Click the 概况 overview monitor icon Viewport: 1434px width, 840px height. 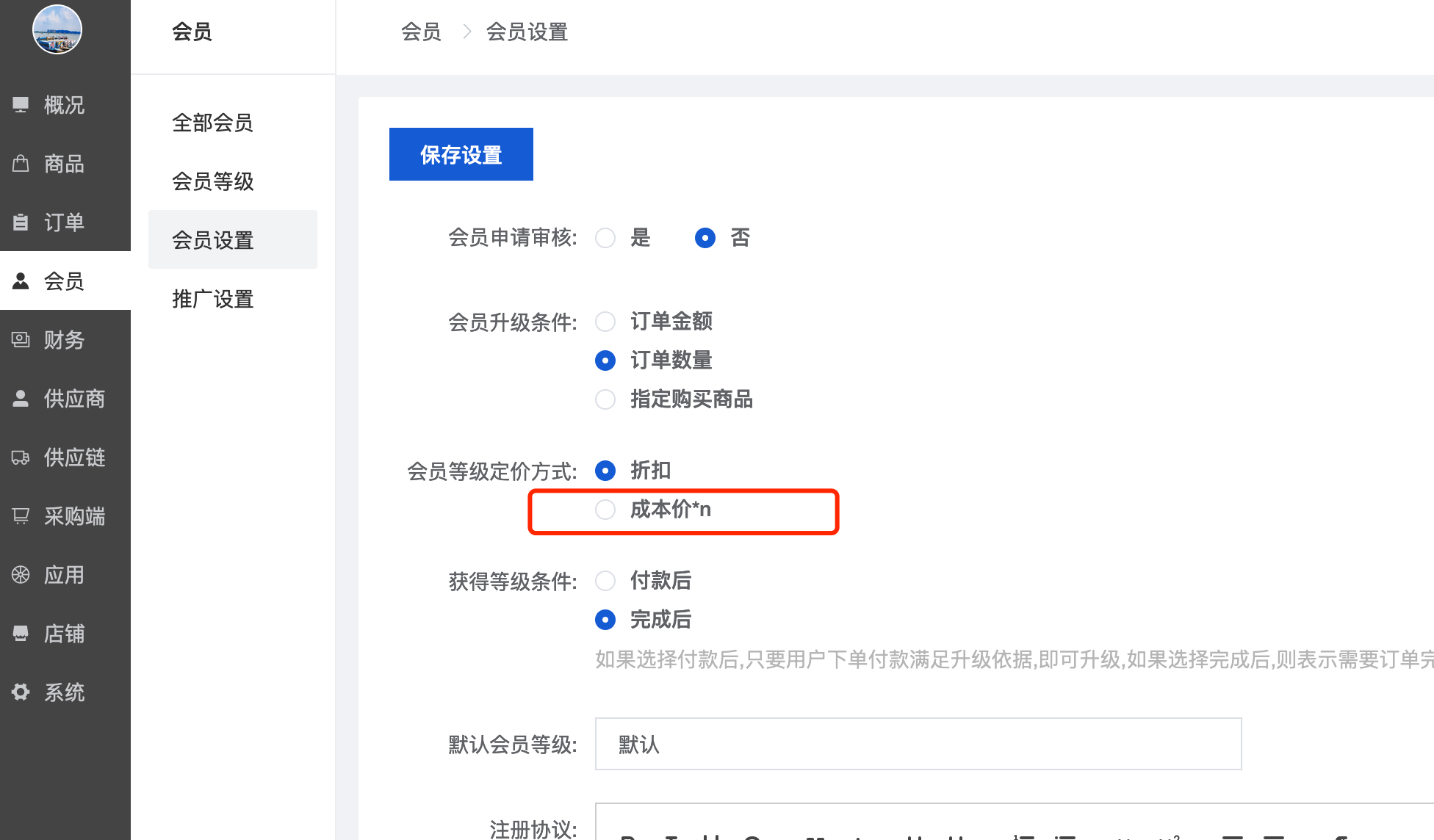21,105
